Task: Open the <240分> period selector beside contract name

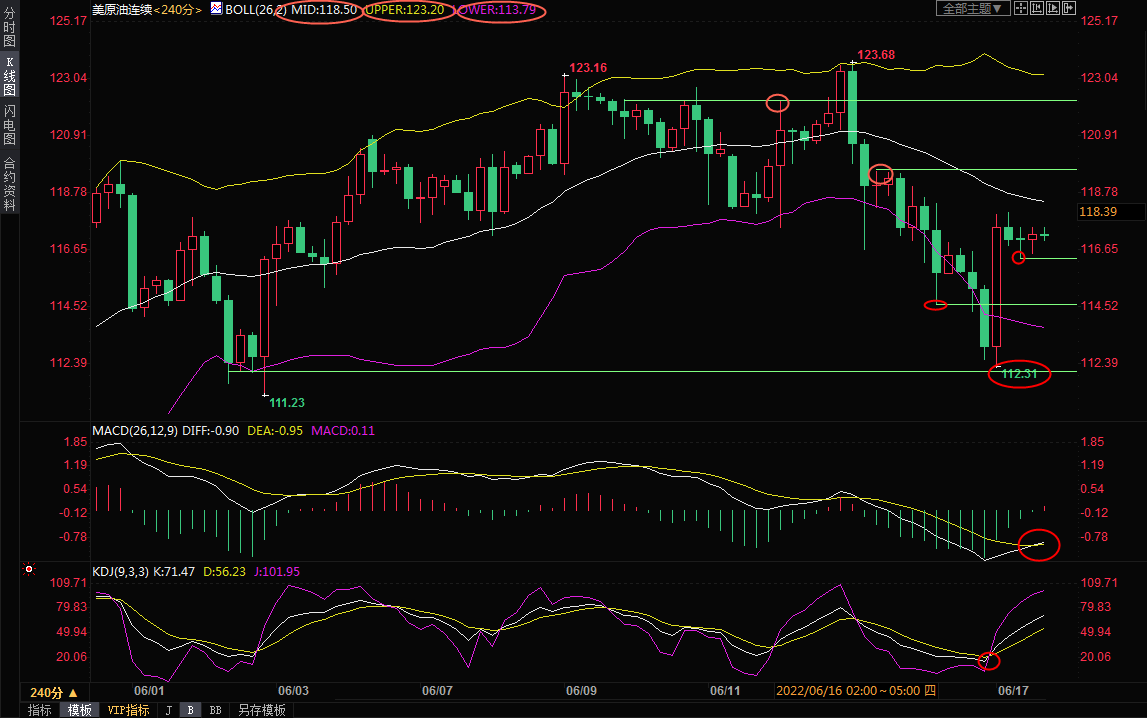Action: (x=180, y=9)
